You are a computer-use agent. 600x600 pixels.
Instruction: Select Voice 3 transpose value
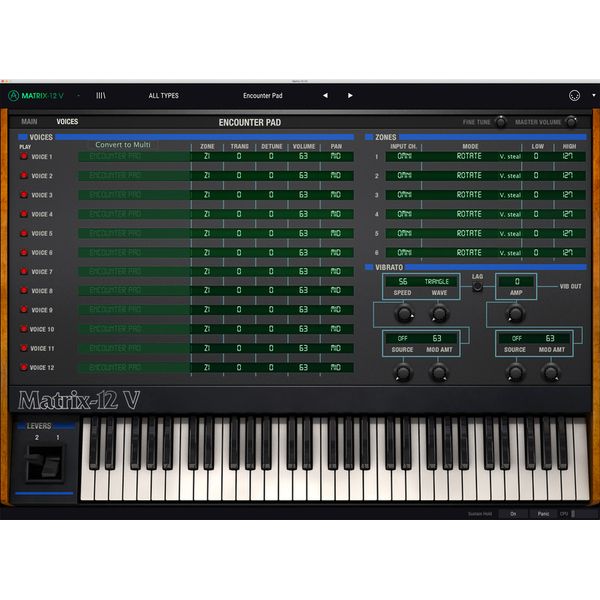[239, 195]
